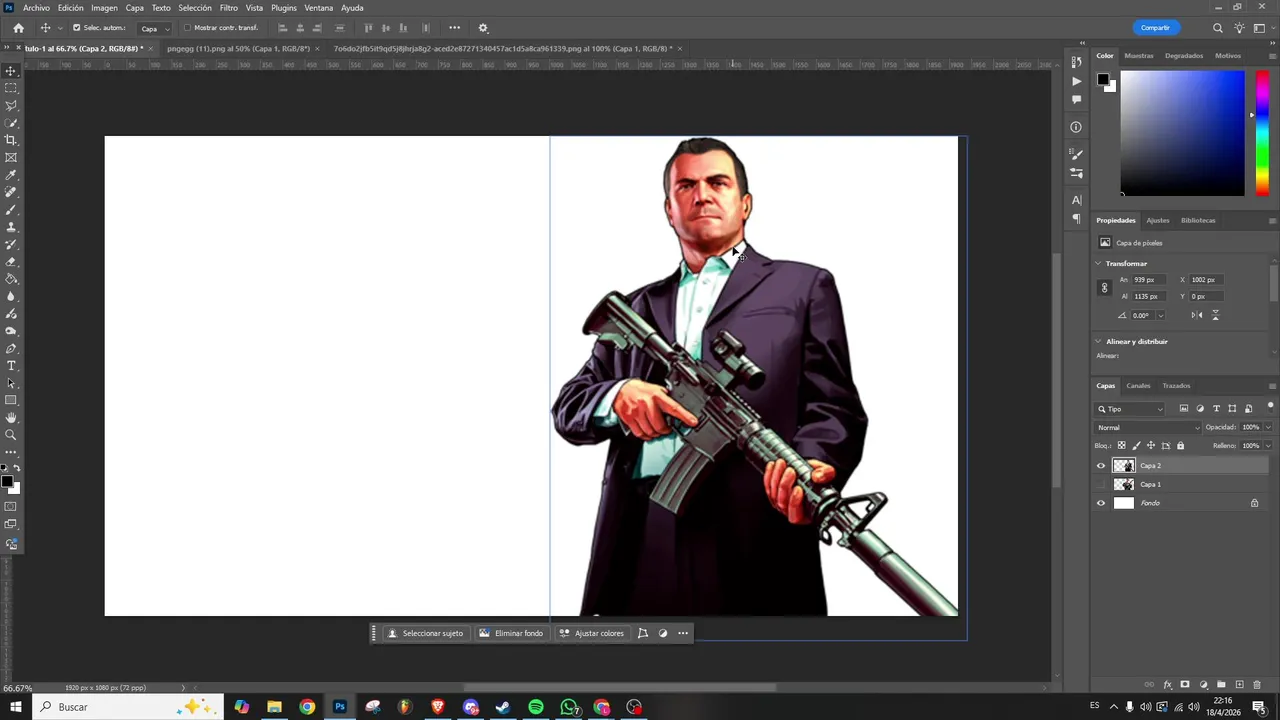Open the History panel icon

click(1076, 62)
